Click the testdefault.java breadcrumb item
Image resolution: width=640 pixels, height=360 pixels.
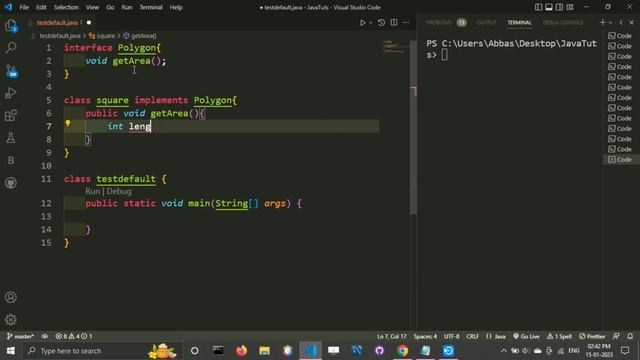[60, 36]
